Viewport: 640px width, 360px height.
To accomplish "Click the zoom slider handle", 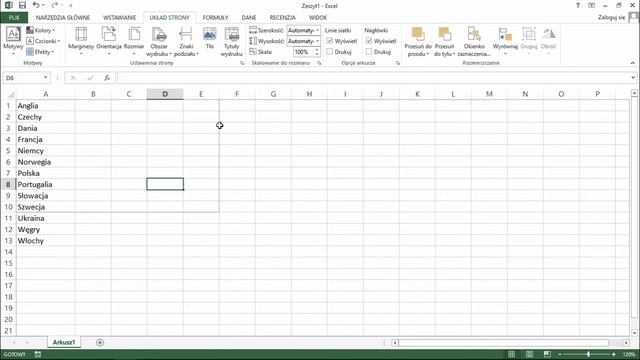I will click(588, 354).
